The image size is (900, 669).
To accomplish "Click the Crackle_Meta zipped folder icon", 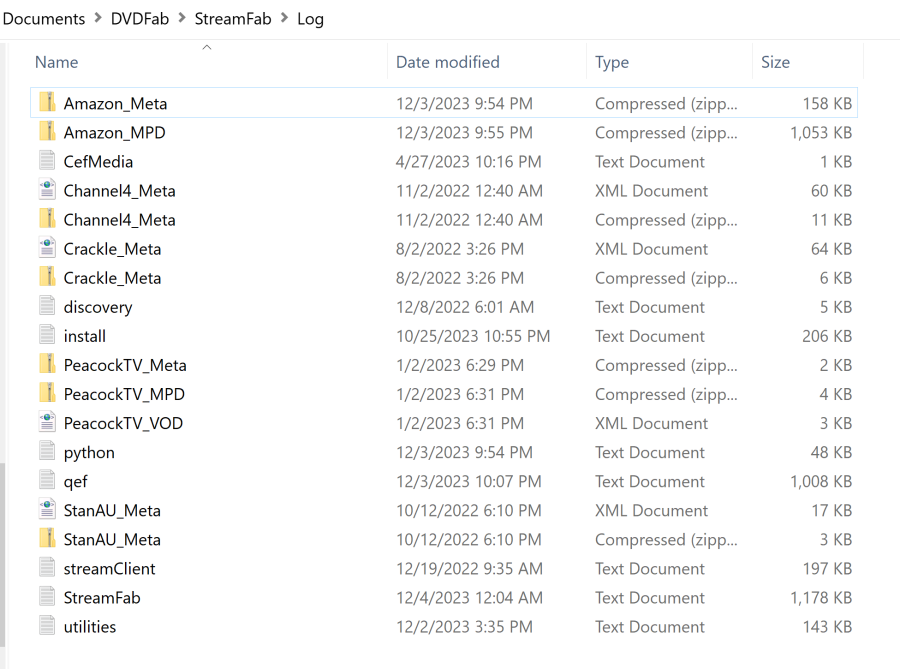I will 47,277.
